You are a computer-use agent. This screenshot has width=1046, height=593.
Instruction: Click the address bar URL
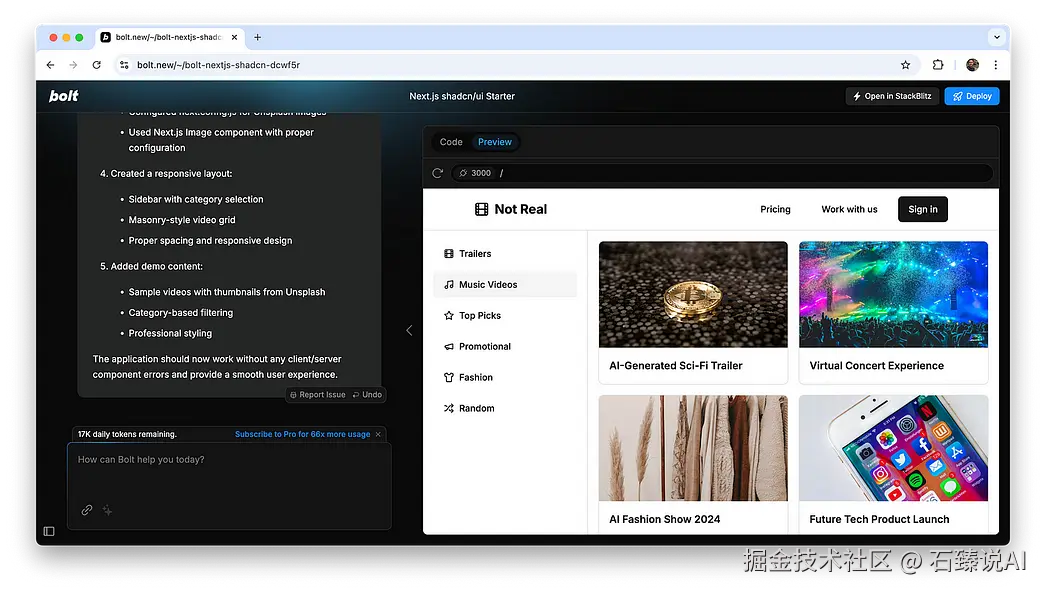218,65
